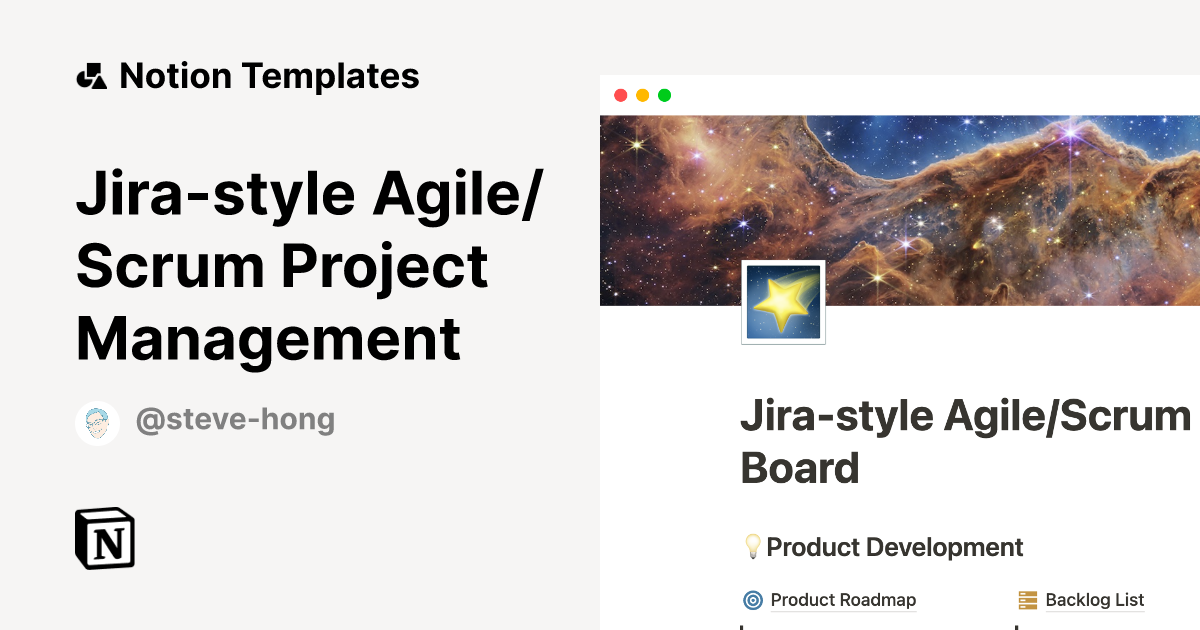Open the @steve-hong profile link
This screenshot has width=1200, height=630.
[236, 420]
